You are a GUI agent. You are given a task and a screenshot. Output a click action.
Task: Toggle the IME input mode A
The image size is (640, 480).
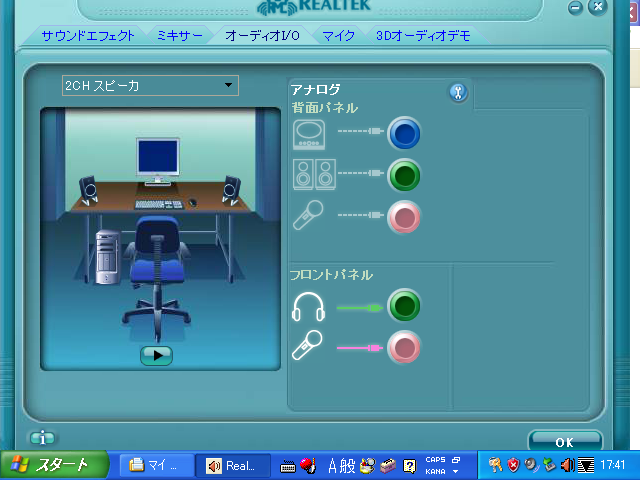(333, 466)
